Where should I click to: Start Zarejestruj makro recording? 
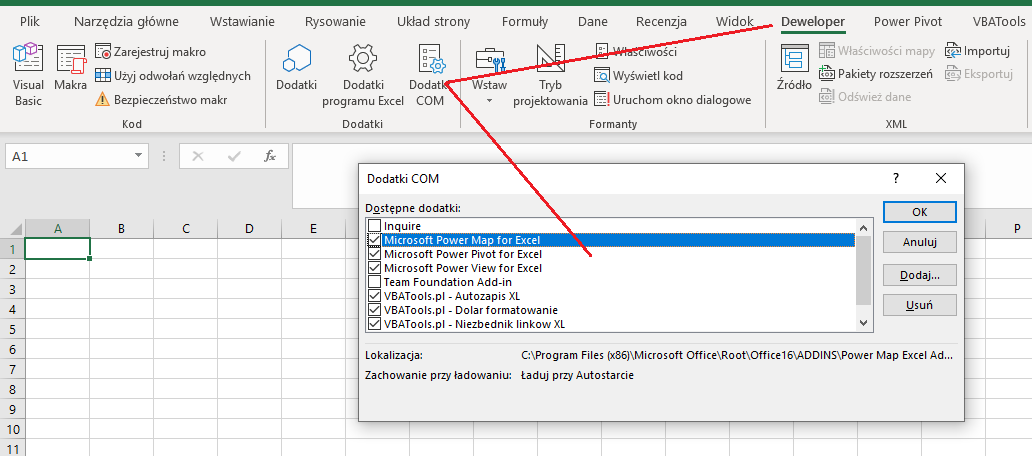[x=151, y=51]
